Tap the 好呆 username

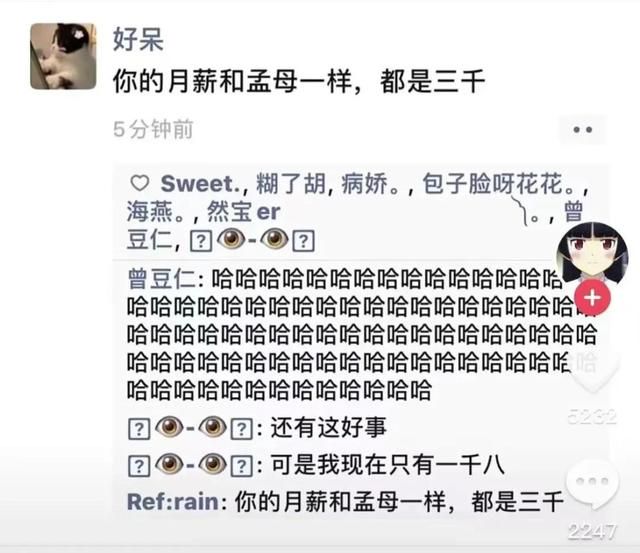(x=138, y=40)
